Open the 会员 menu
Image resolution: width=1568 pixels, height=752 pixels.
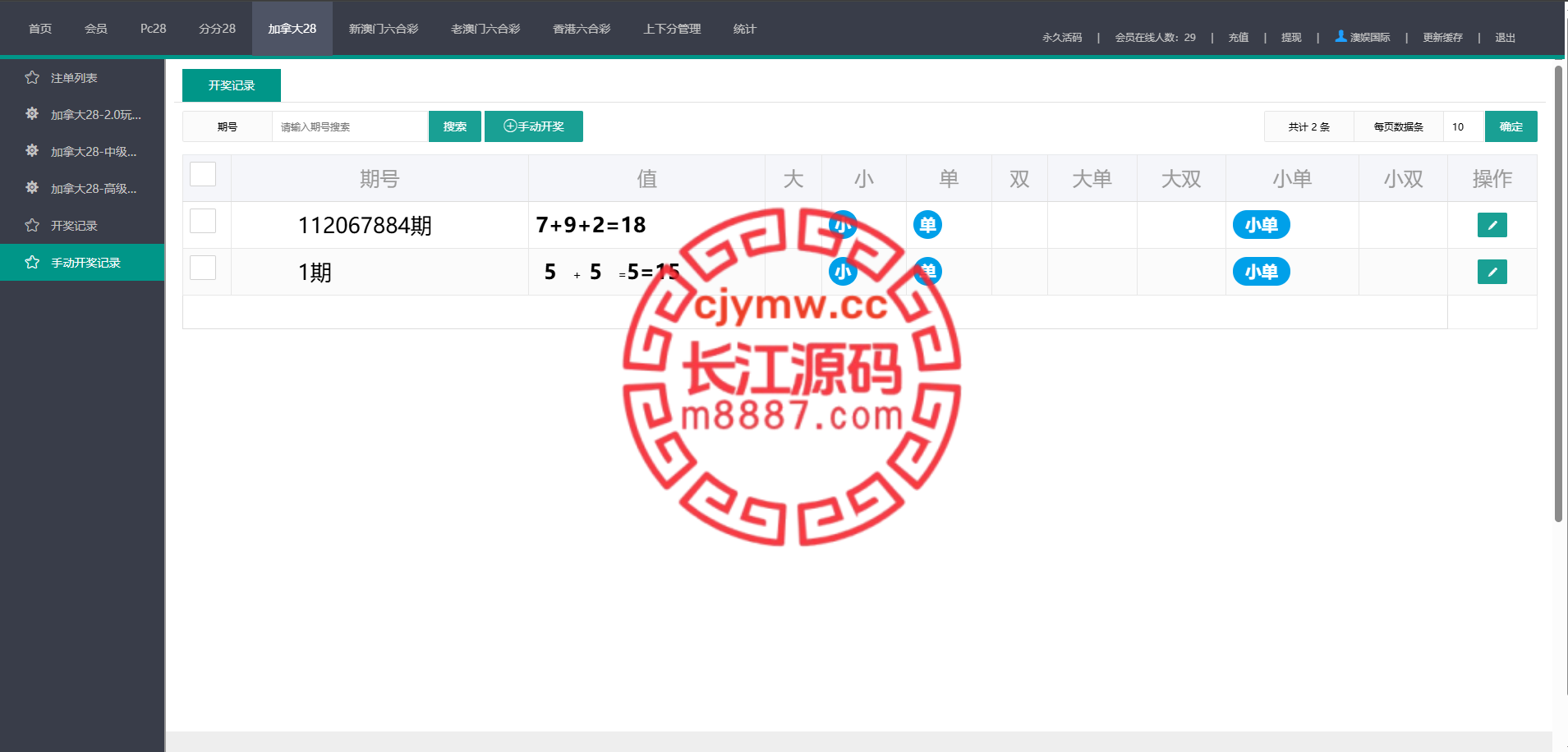coord(96,29)
